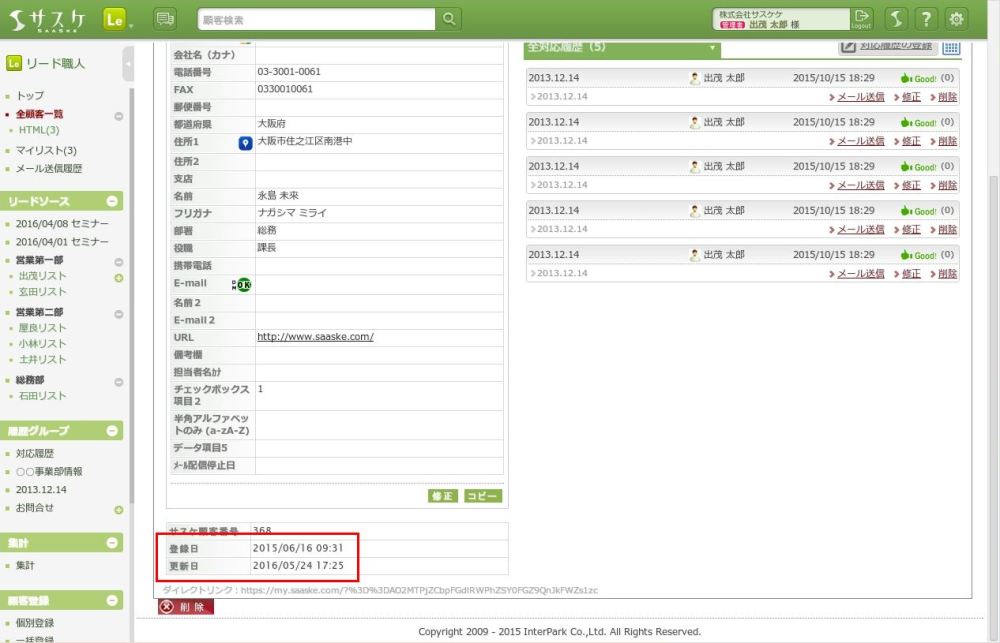1000x643 pixels.
Task: Focus the 顧客検索 search field
Action: pyautogui.click(x=315, y=19)
